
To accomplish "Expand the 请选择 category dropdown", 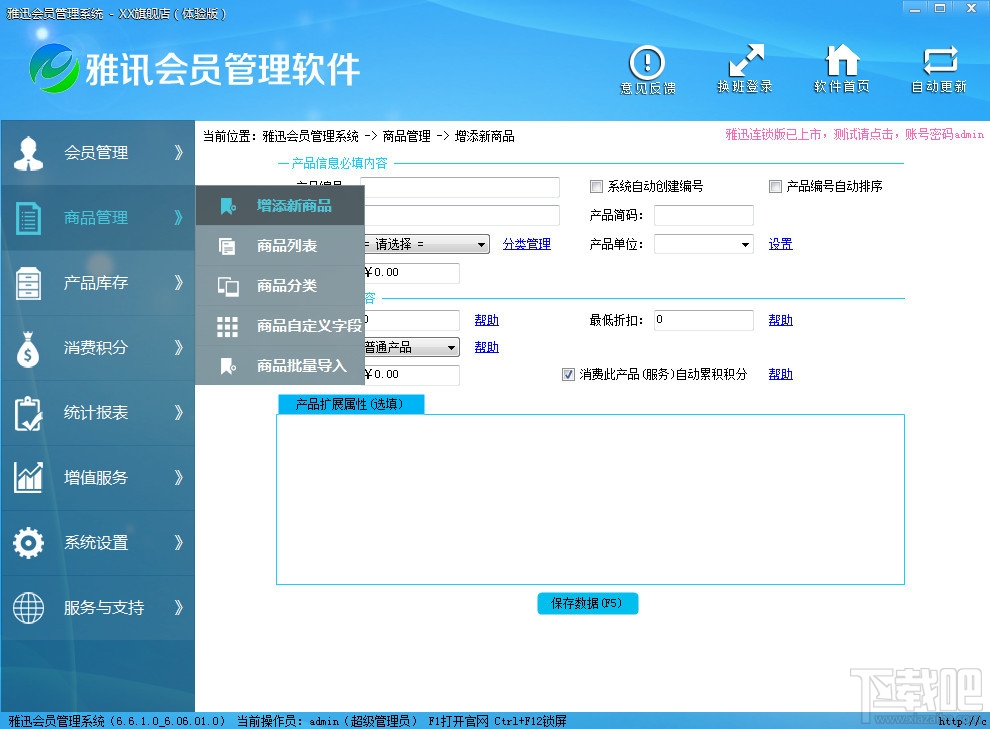I will pos(480,243).
